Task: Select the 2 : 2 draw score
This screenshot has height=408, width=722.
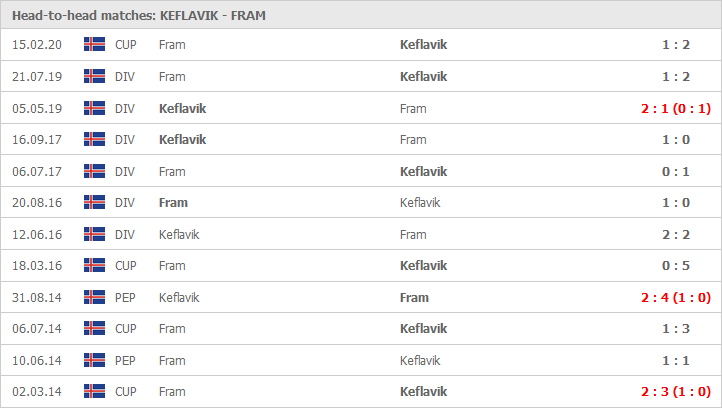Action: tap(676, 234)
